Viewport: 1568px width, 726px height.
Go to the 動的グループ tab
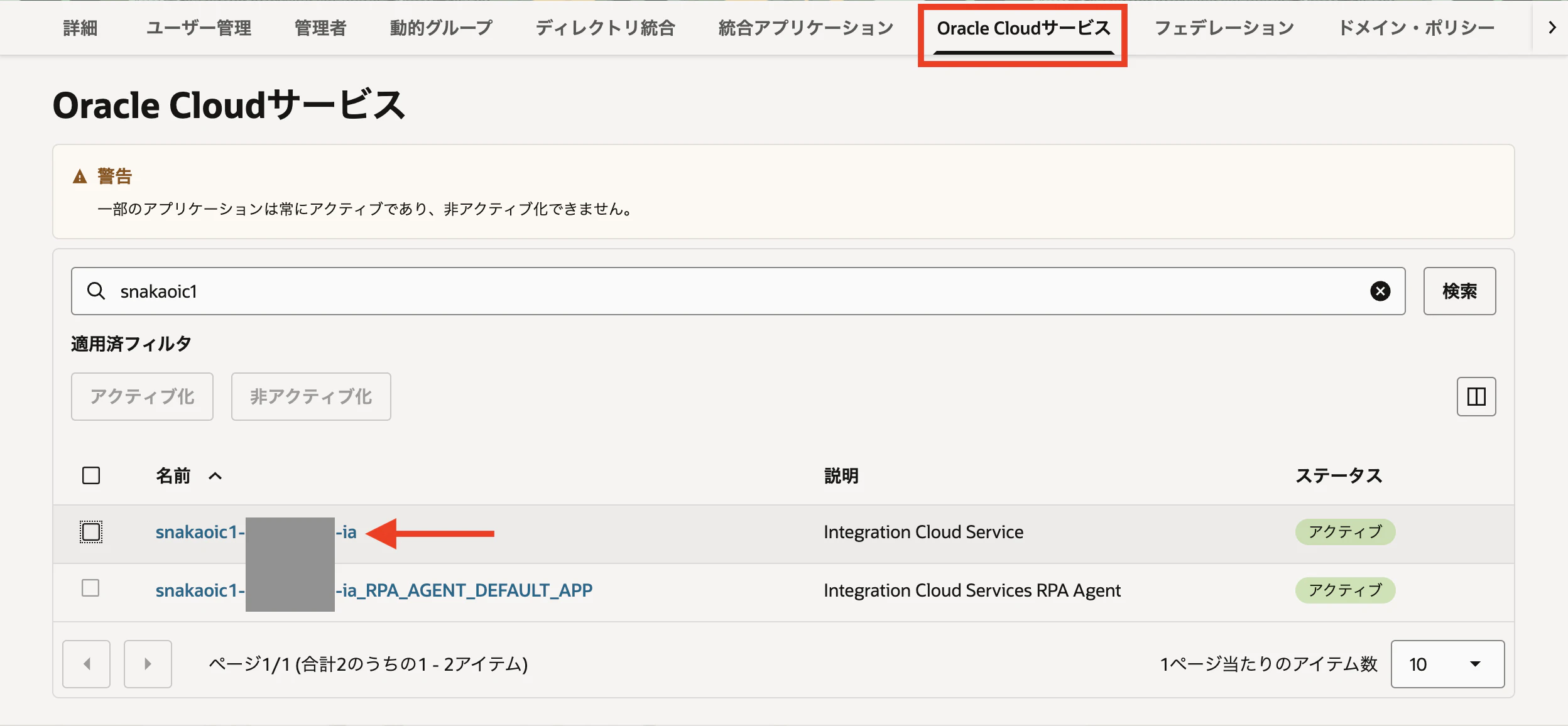click(x=440, y=28)
